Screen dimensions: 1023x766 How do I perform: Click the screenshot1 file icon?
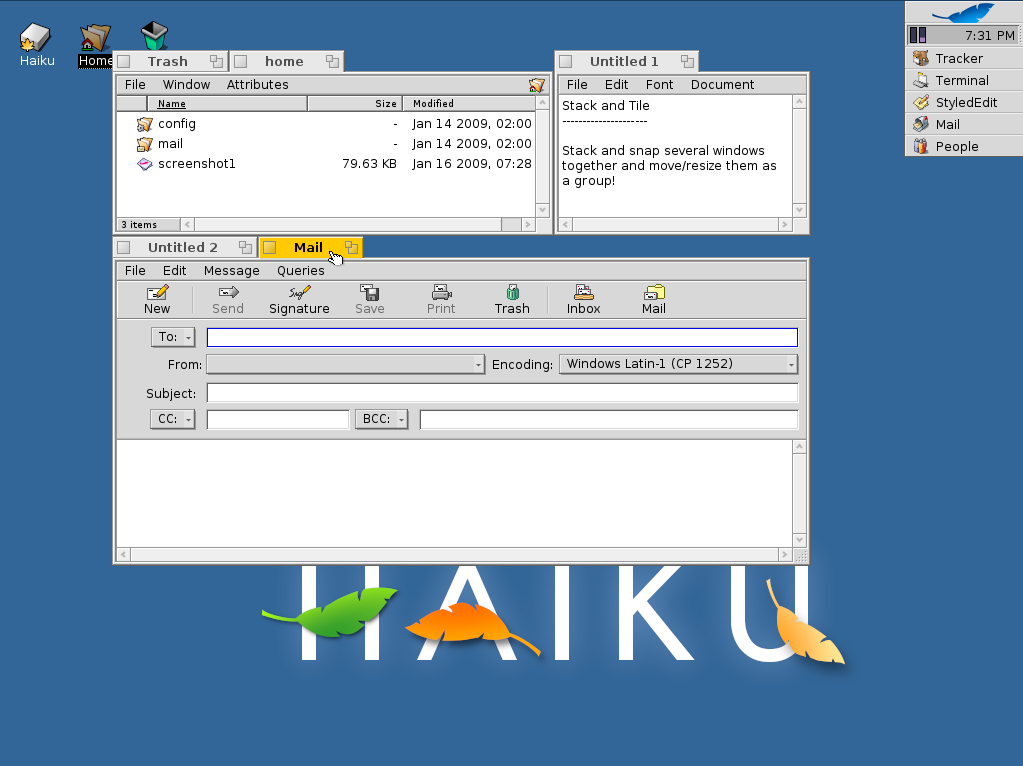coord(144,164)
